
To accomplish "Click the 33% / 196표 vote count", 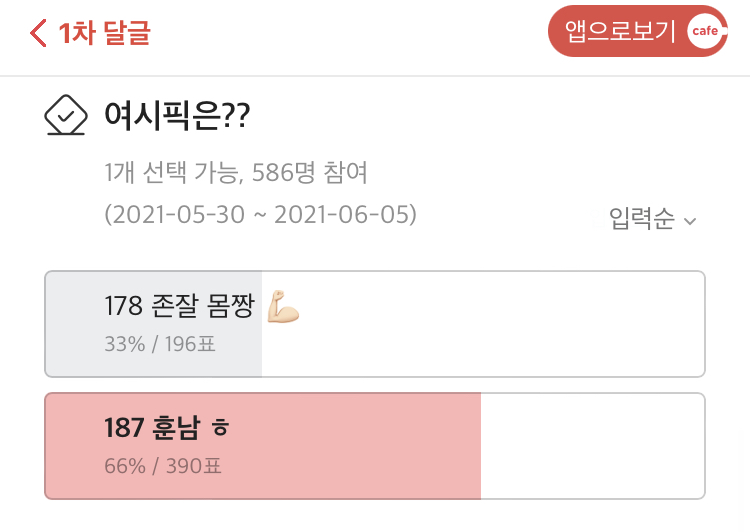I will tap(159, 345).
